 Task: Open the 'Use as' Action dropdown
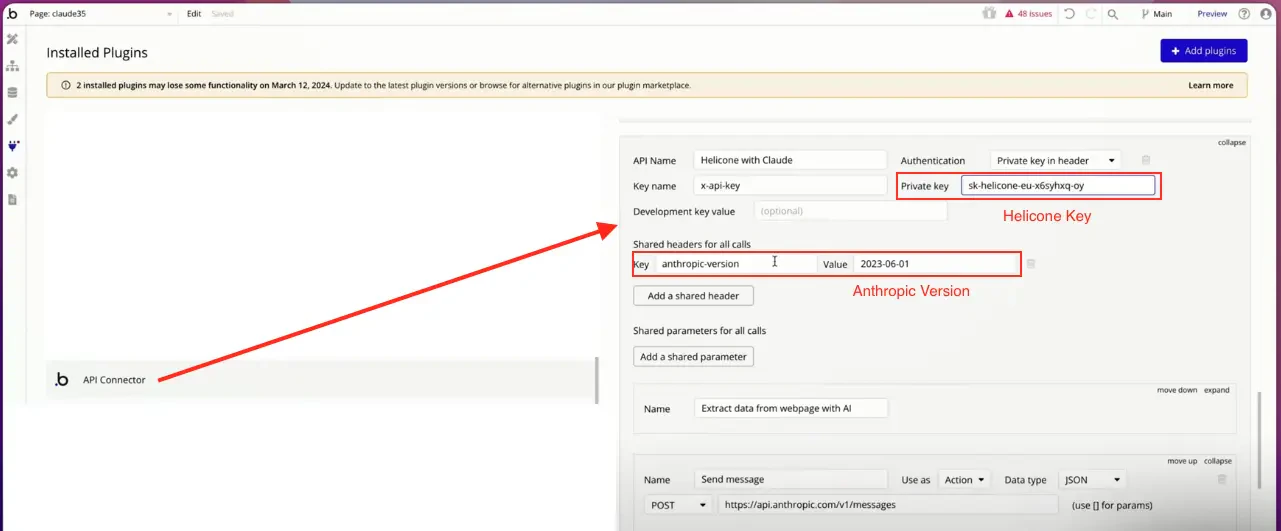click(x=965, y=480)
